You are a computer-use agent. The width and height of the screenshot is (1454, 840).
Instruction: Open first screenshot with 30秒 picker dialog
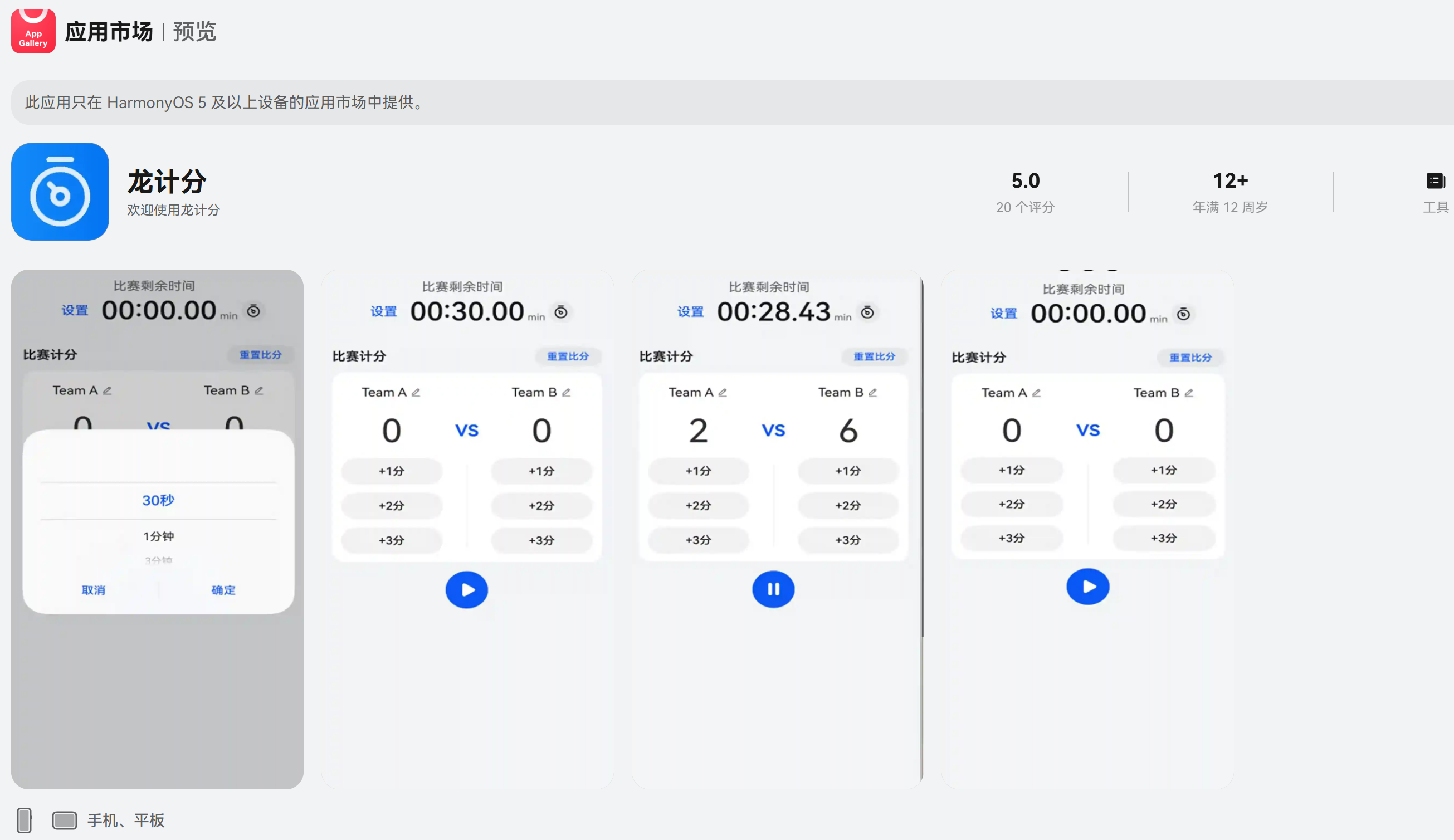click(157, 529)
